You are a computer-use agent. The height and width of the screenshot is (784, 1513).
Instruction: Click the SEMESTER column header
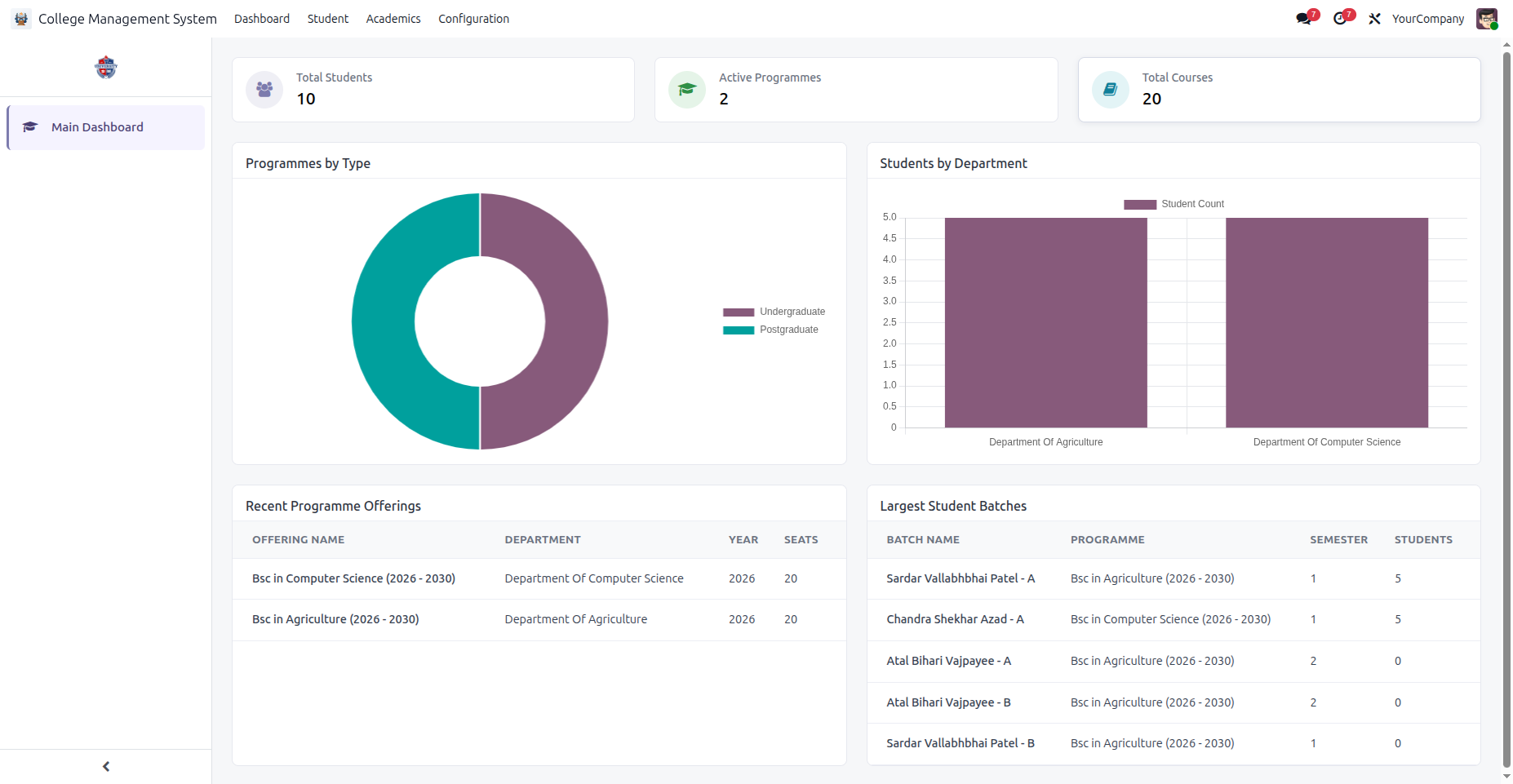click(1338, 540)
